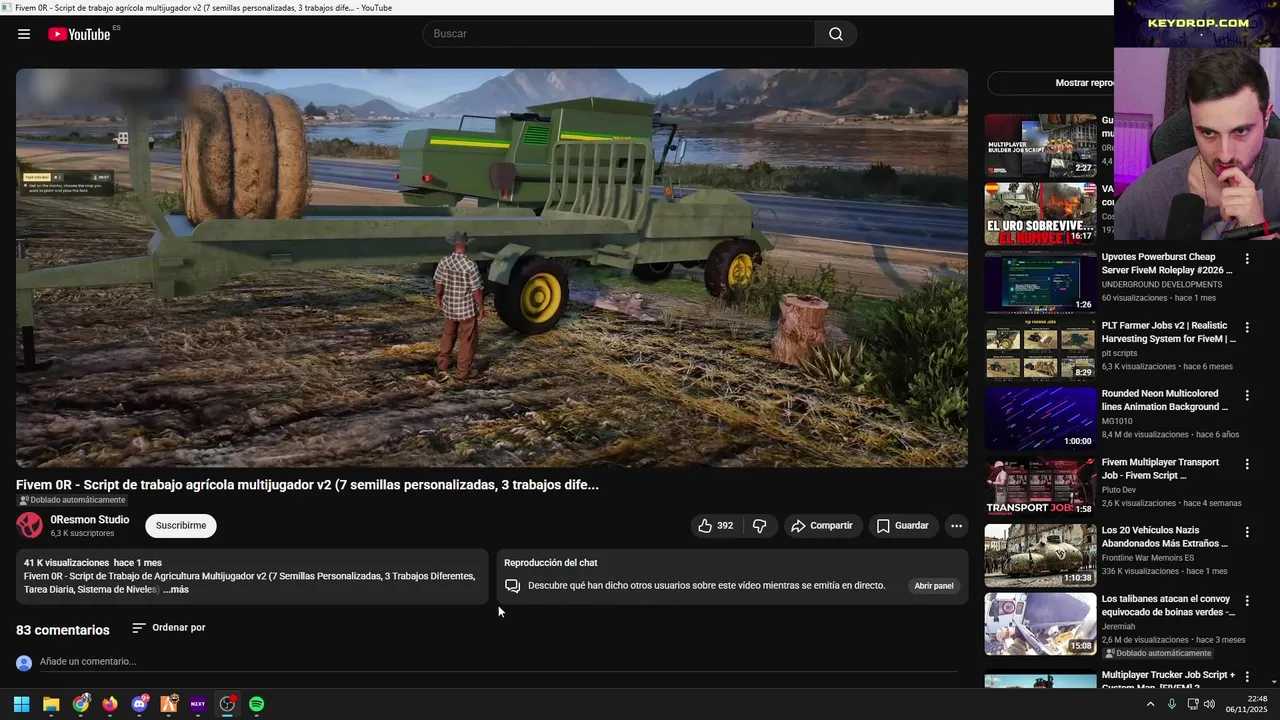Screen dimensions: 1280x720
Task: Open the purple NEXT app on taskbar
Action: click(198, 704)
